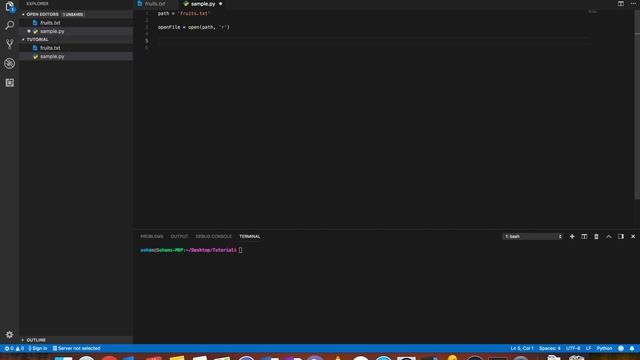Close the terminal panel
640x360 pixels.
633,236
